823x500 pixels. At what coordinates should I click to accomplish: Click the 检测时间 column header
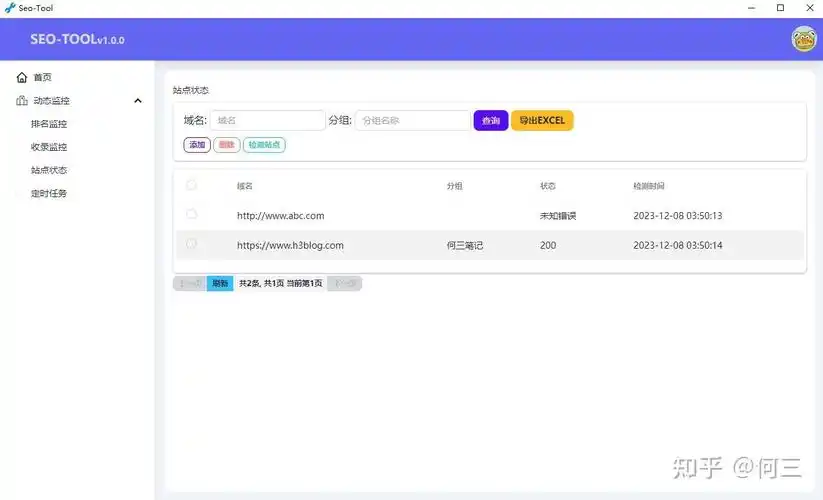pyautogui.click(x=649, y=186)
